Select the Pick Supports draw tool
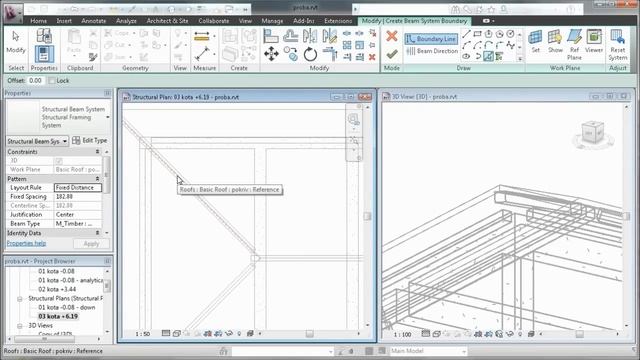The image size is (640, 360). click(499, 56)
